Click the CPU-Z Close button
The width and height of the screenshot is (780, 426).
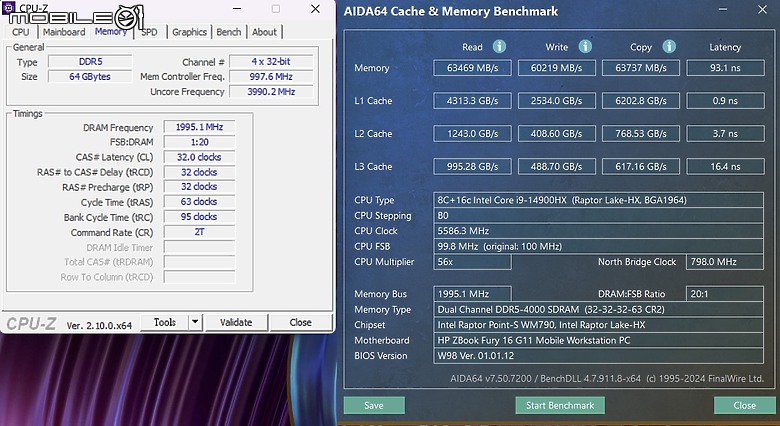tap(300, 322)
